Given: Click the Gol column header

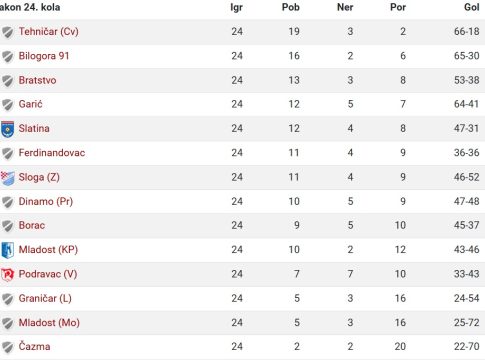Looking at the screenshot, I should (472, 7).
